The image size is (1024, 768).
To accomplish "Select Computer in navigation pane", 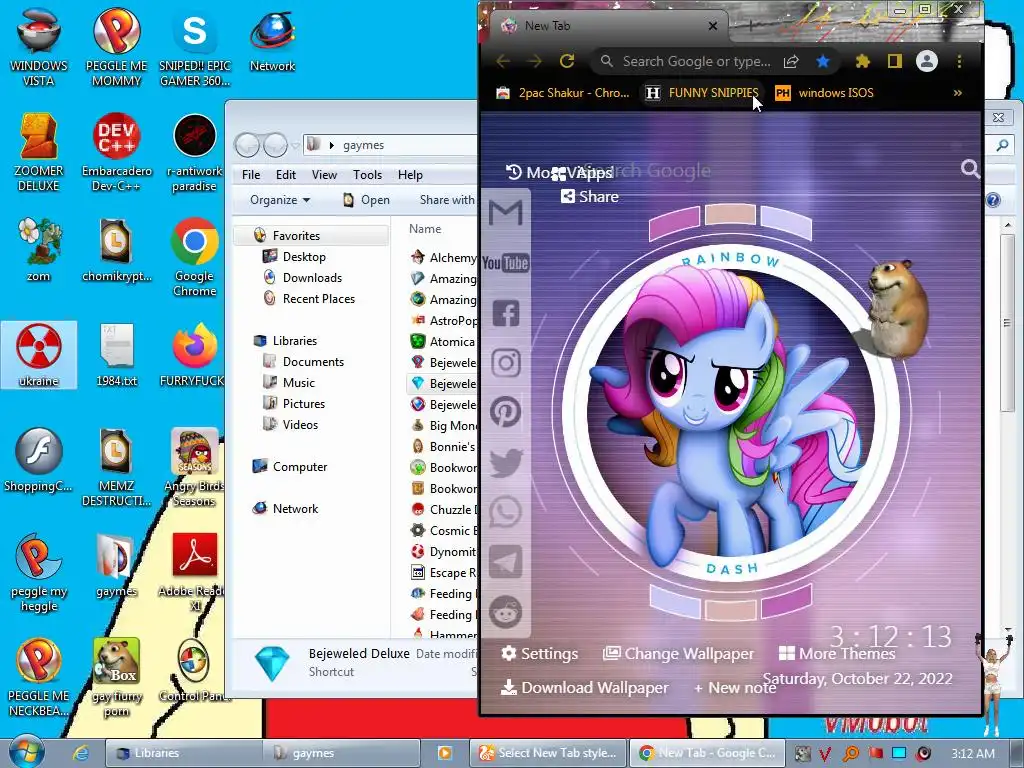I will 290,467.
